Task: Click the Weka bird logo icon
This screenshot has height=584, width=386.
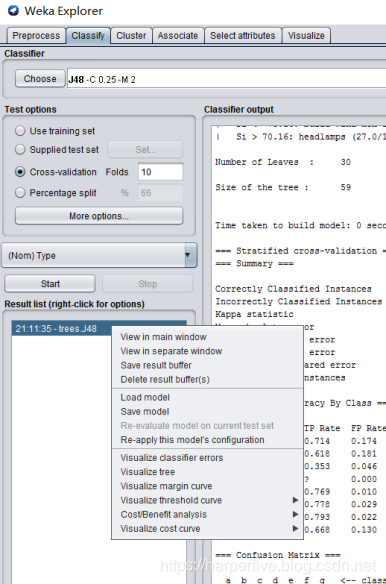Action: tap(13, 11)
